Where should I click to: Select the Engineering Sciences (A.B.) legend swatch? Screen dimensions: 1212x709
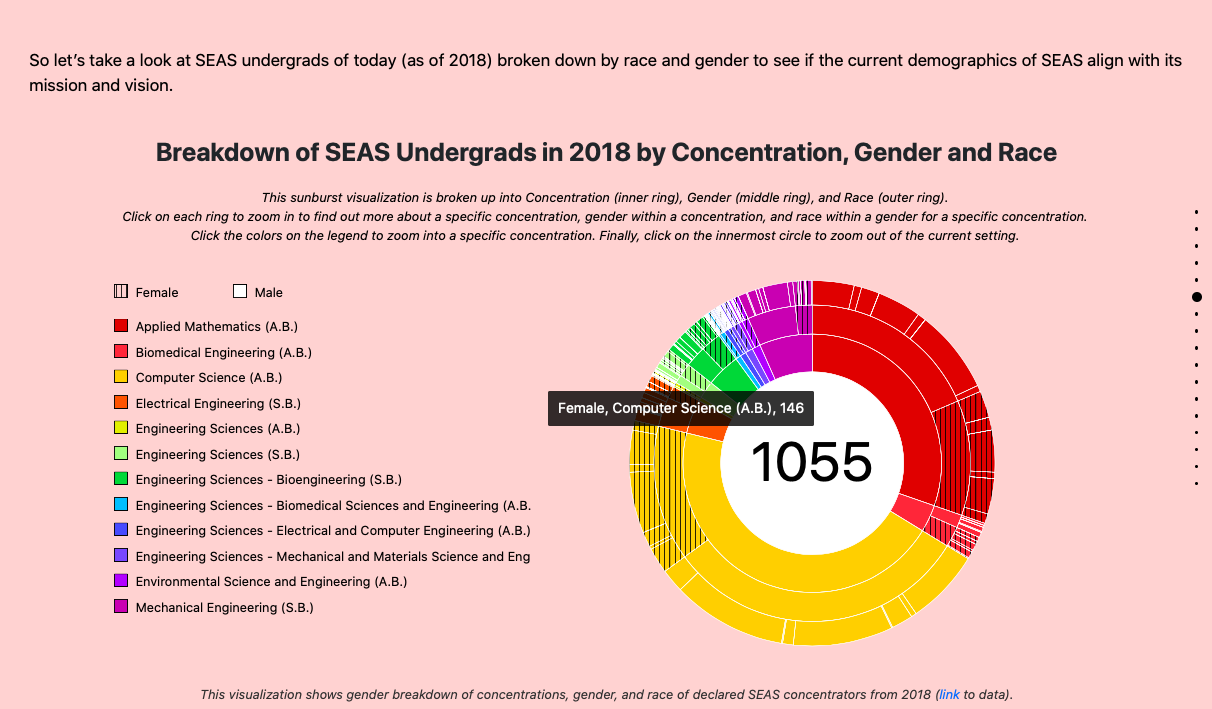[x=120, y=428]
